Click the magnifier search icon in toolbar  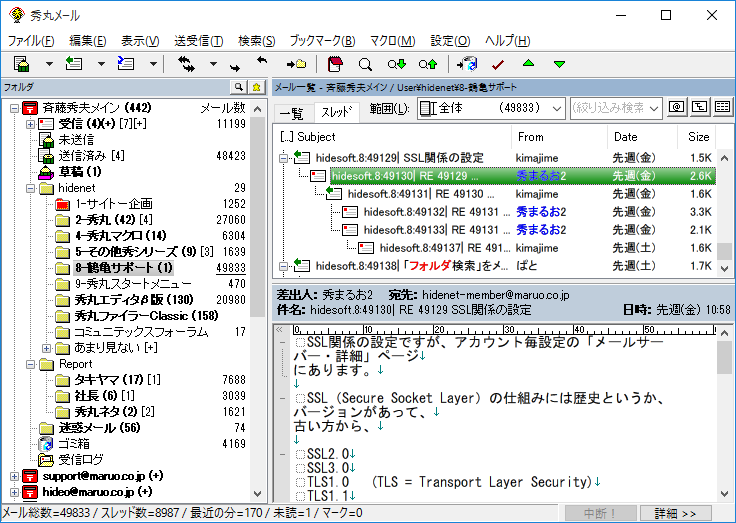click(x=365, y=64)
